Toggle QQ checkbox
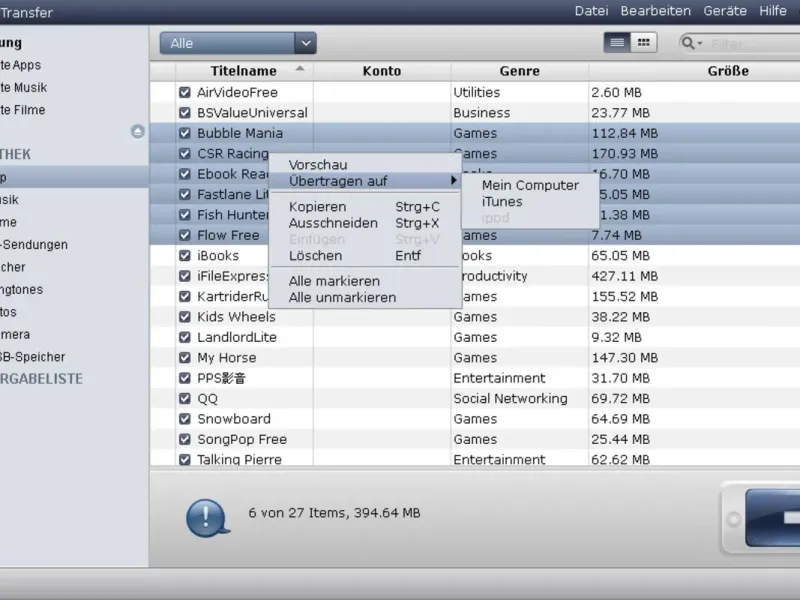800x600 pixels. pos(185,398)
